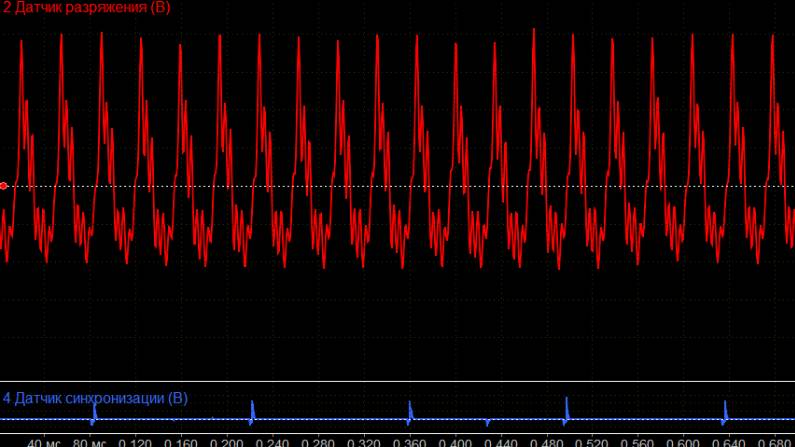Image resolution: width=795 pixels, height=447 pixels.
Task: Select the blue channel label "4 Датчик синхронизации (В)"
Action: tap(95, 398)
